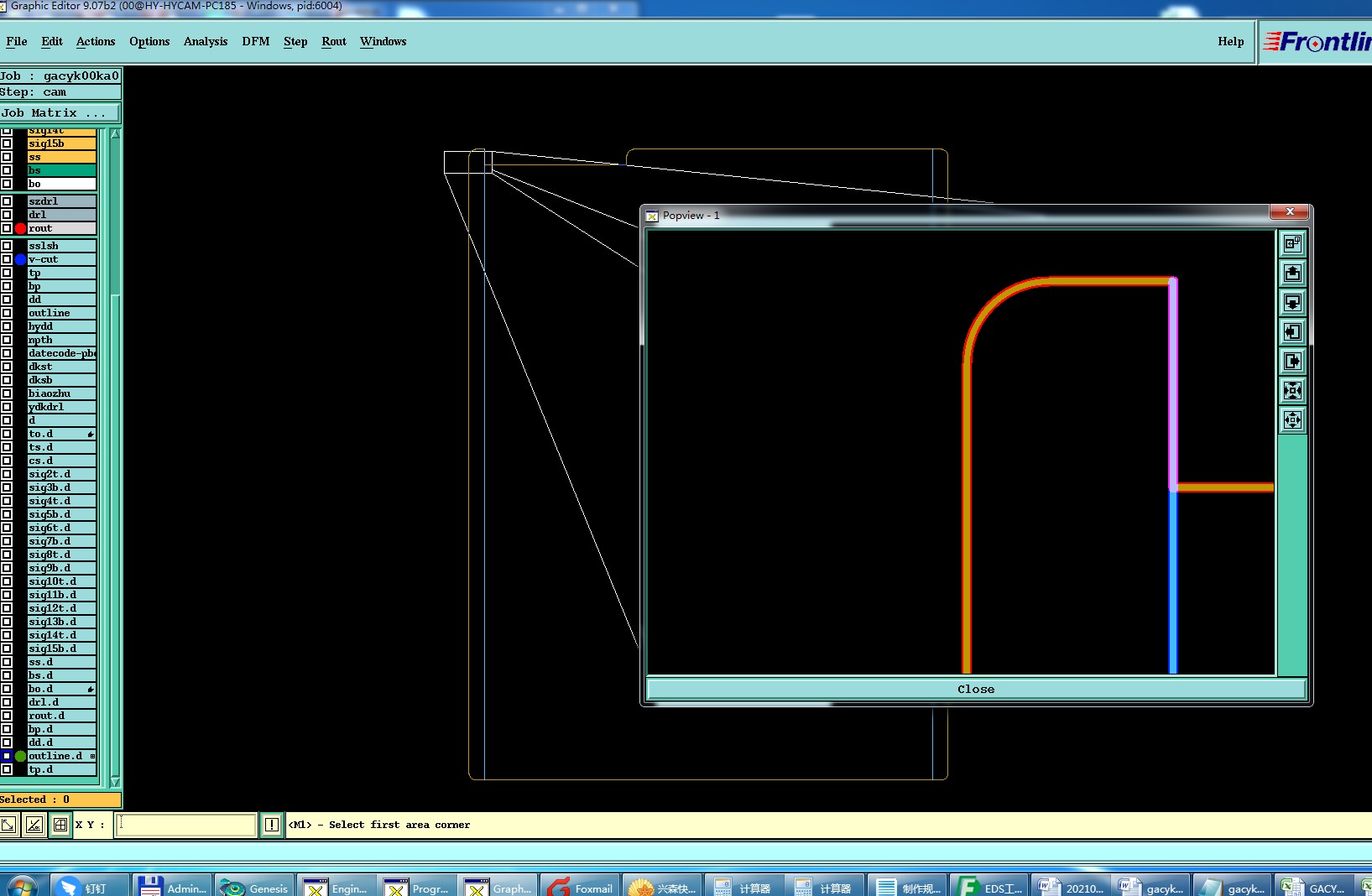
Task: Click the Popview zoom-home icon
Action: pos(1292,243)
